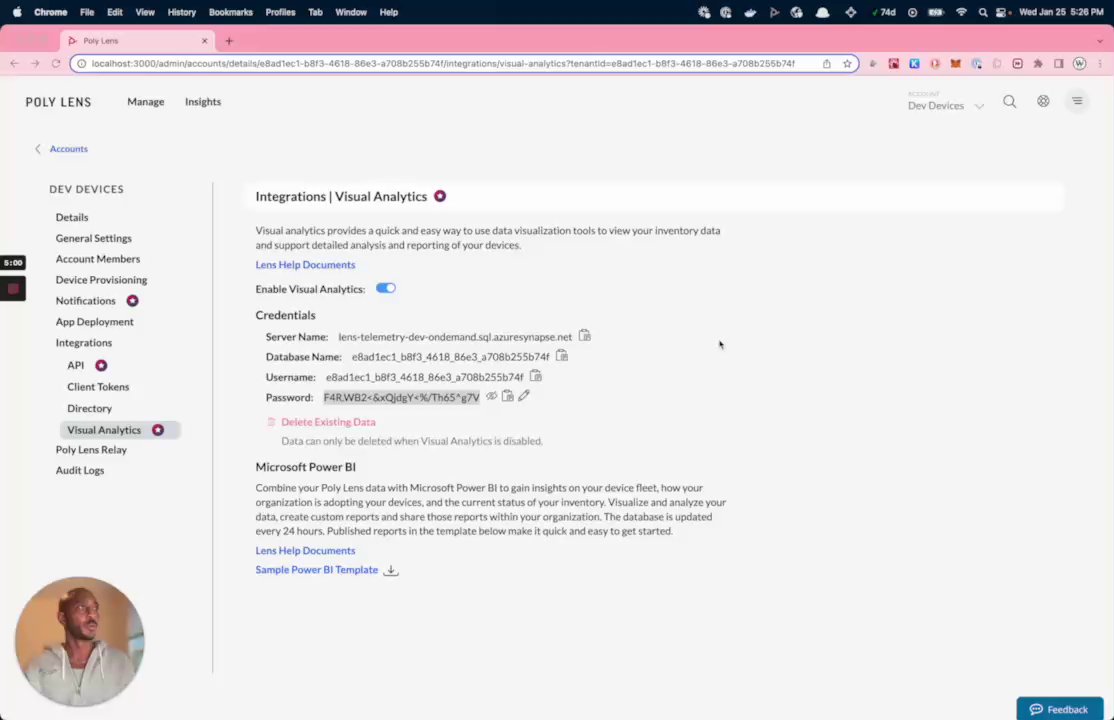Collapse the Integrations sidebar section
Screen dimensions: 1114x720
point(84,343)
